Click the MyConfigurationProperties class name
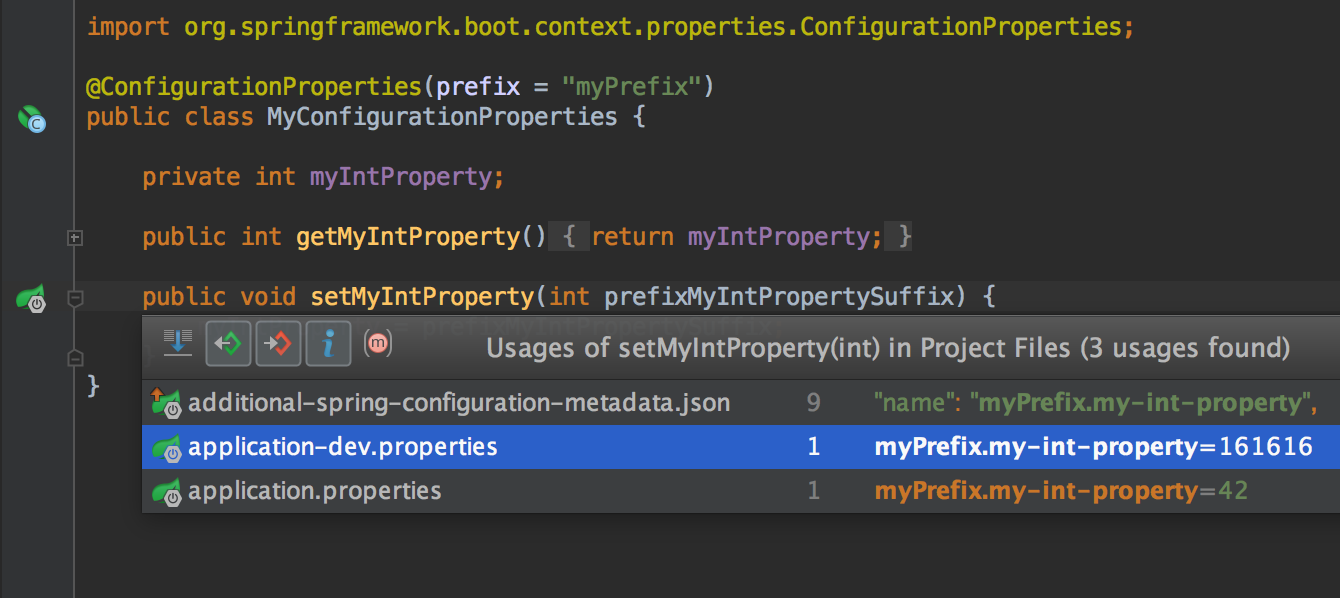 coord(442,117)
